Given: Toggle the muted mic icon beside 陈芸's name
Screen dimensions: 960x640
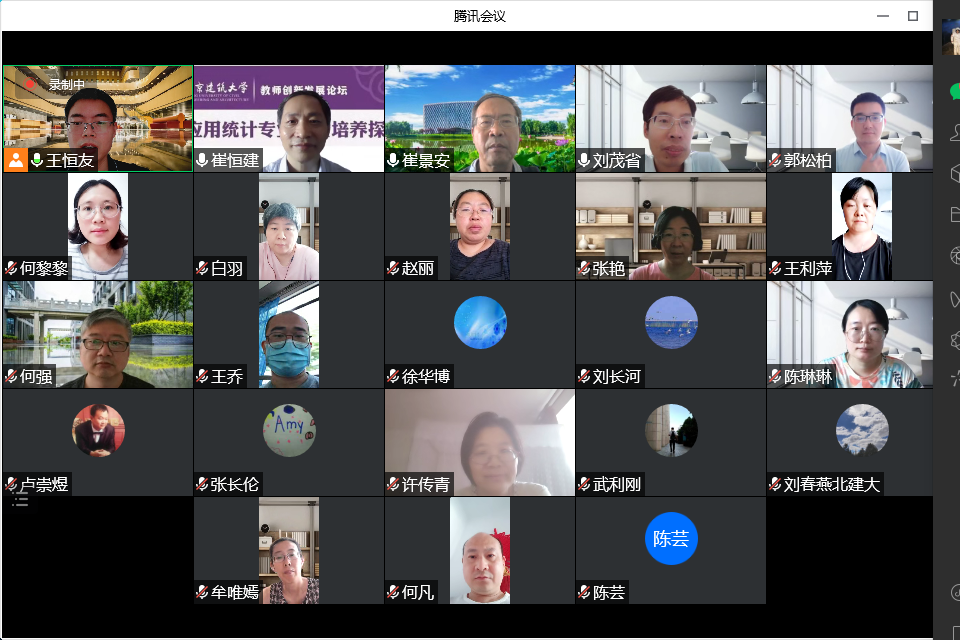Looking at the screenshot, I should [584, 592].
